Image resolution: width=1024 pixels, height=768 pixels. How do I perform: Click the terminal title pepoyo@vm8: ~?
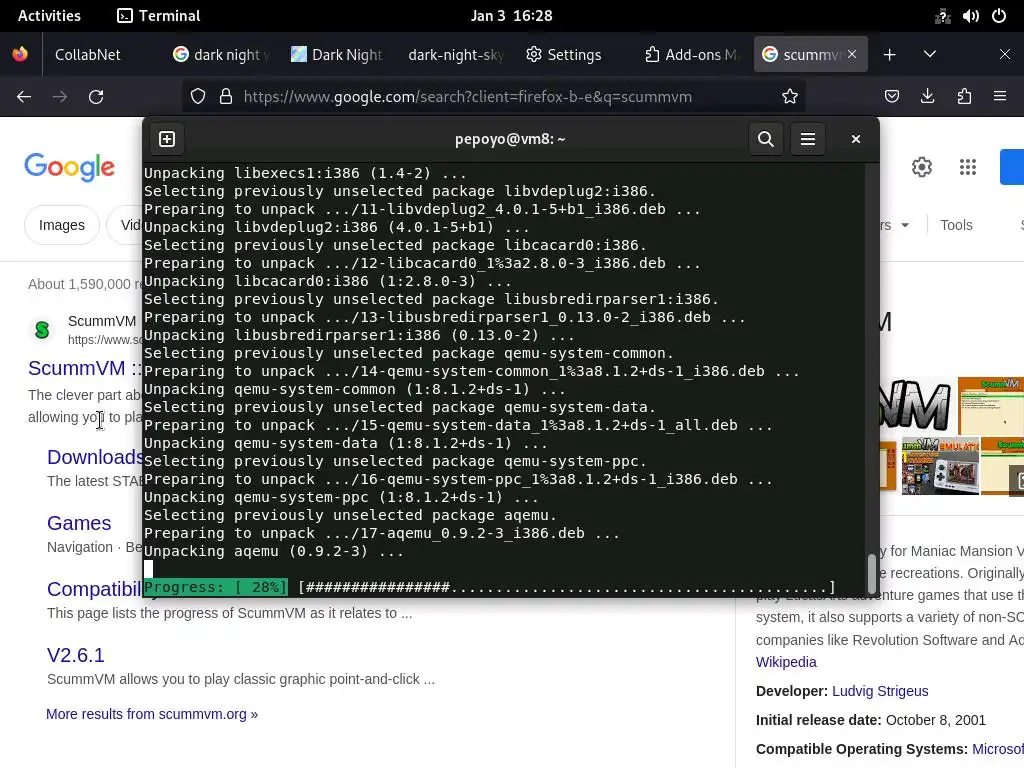coord(510,139)
